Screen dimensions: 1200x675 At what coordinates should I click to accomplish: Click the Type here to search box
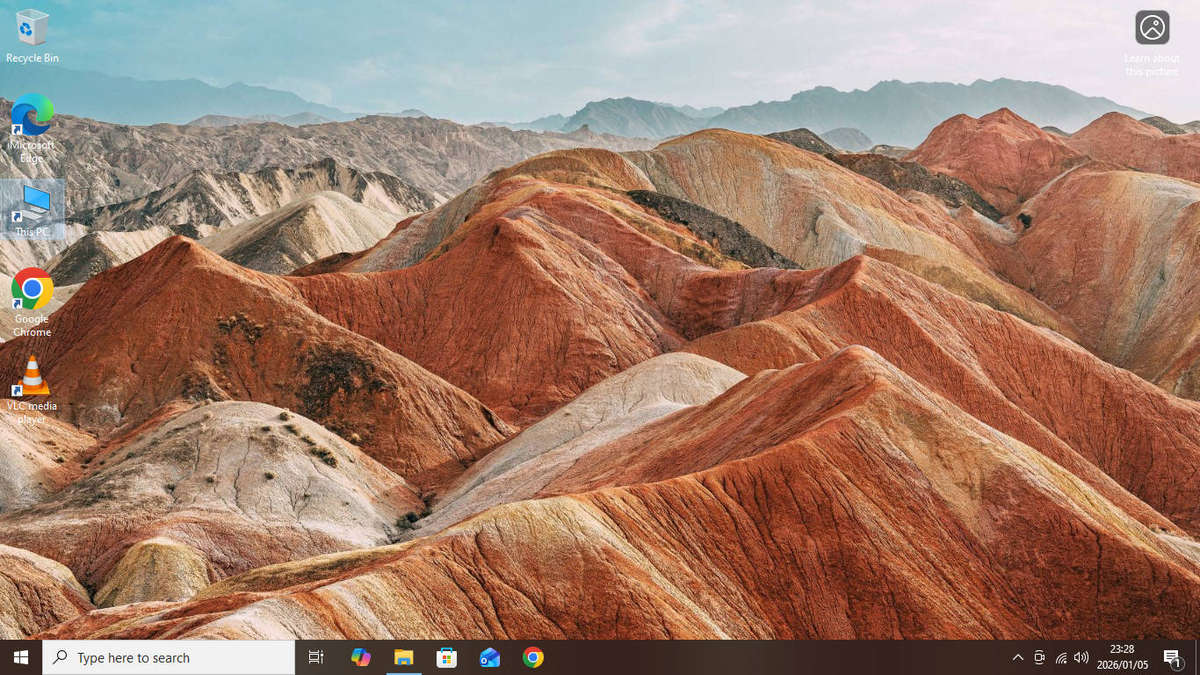170,657
